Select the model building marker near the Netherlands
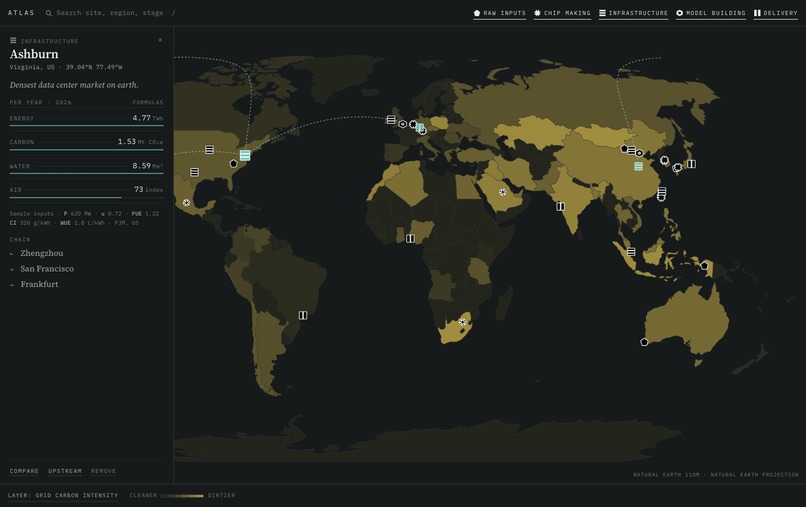The width and height of the screenshot is (806, 507). [x=402, y=124]
